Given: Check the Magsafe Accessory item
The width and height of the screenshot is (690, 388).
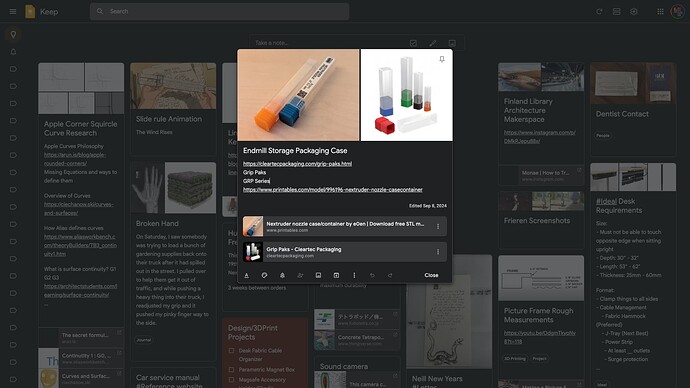Looking at the screenshot, I should tap(231, 380).
